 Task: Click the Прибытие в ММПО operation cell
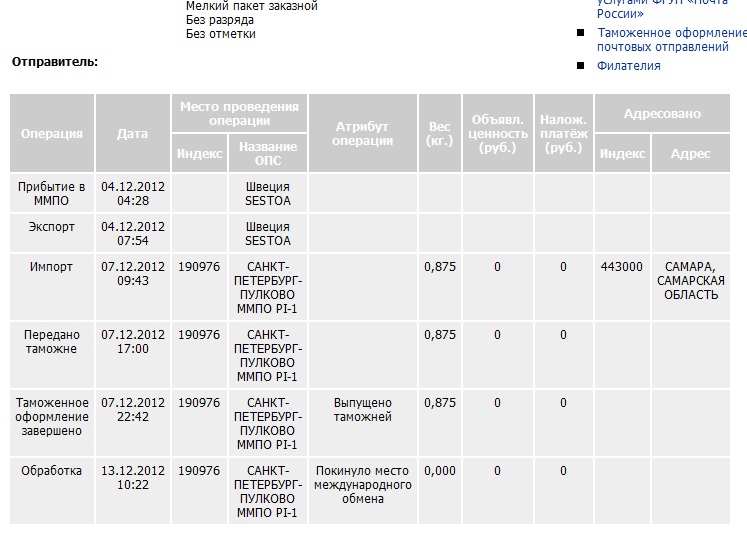coord(52,193)
